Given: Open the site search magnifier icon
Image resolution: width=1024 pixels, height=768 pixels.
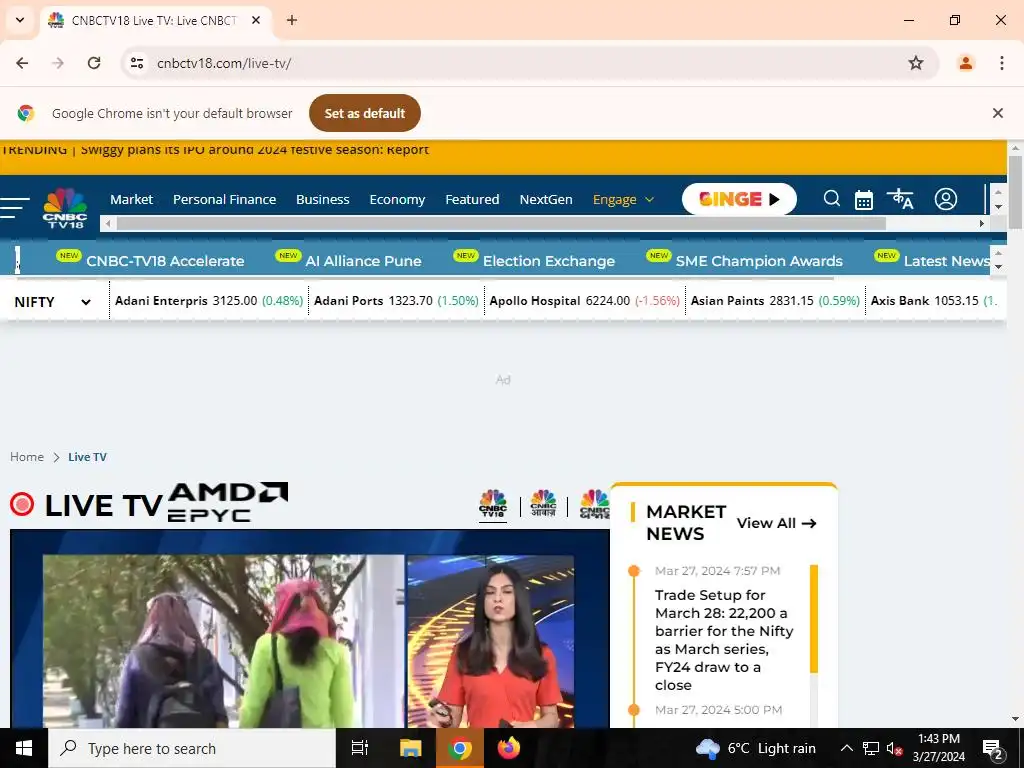Looking at the screenshot, I should (831, 199).
